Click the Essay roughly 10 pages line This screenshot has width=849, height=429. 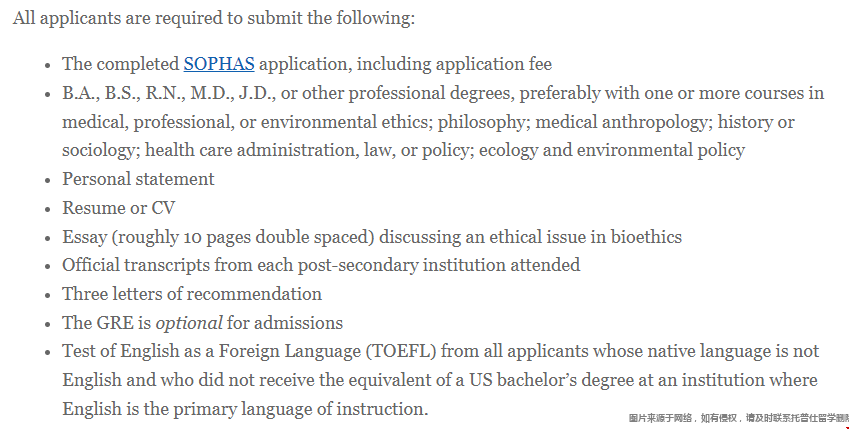click(x=372, y=237)
